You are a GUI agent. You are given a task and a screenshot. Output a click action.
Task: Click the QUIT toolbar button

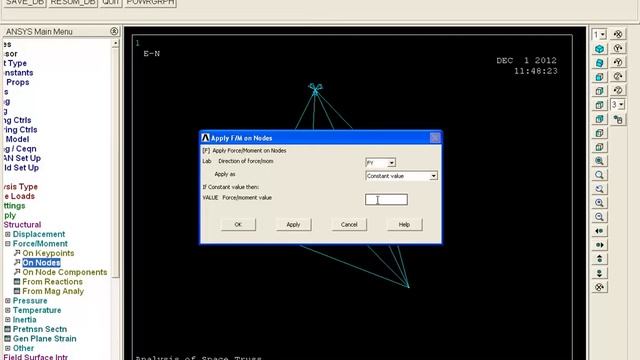[111, 2]
